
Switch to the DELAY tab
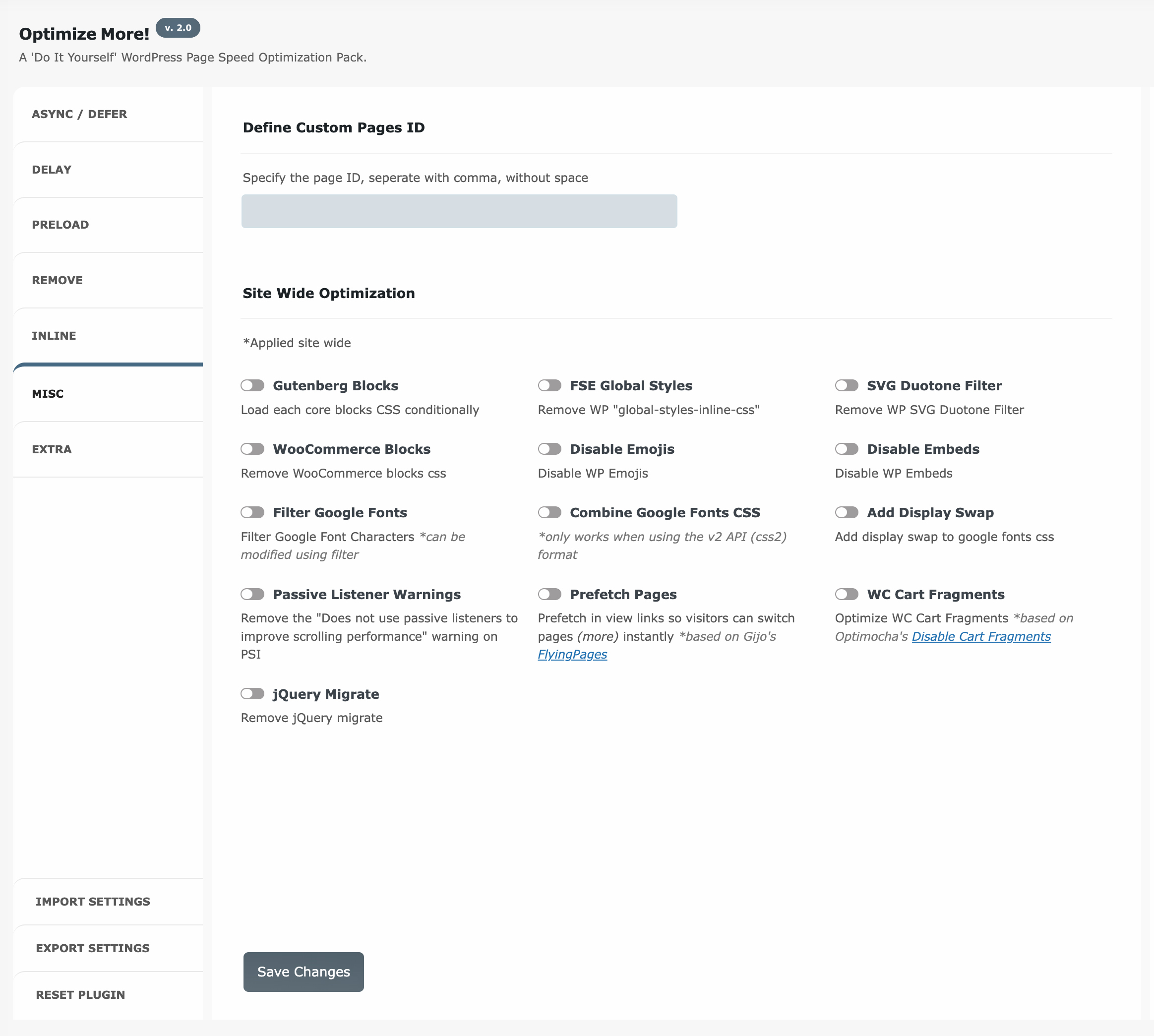tap(108, 170)
